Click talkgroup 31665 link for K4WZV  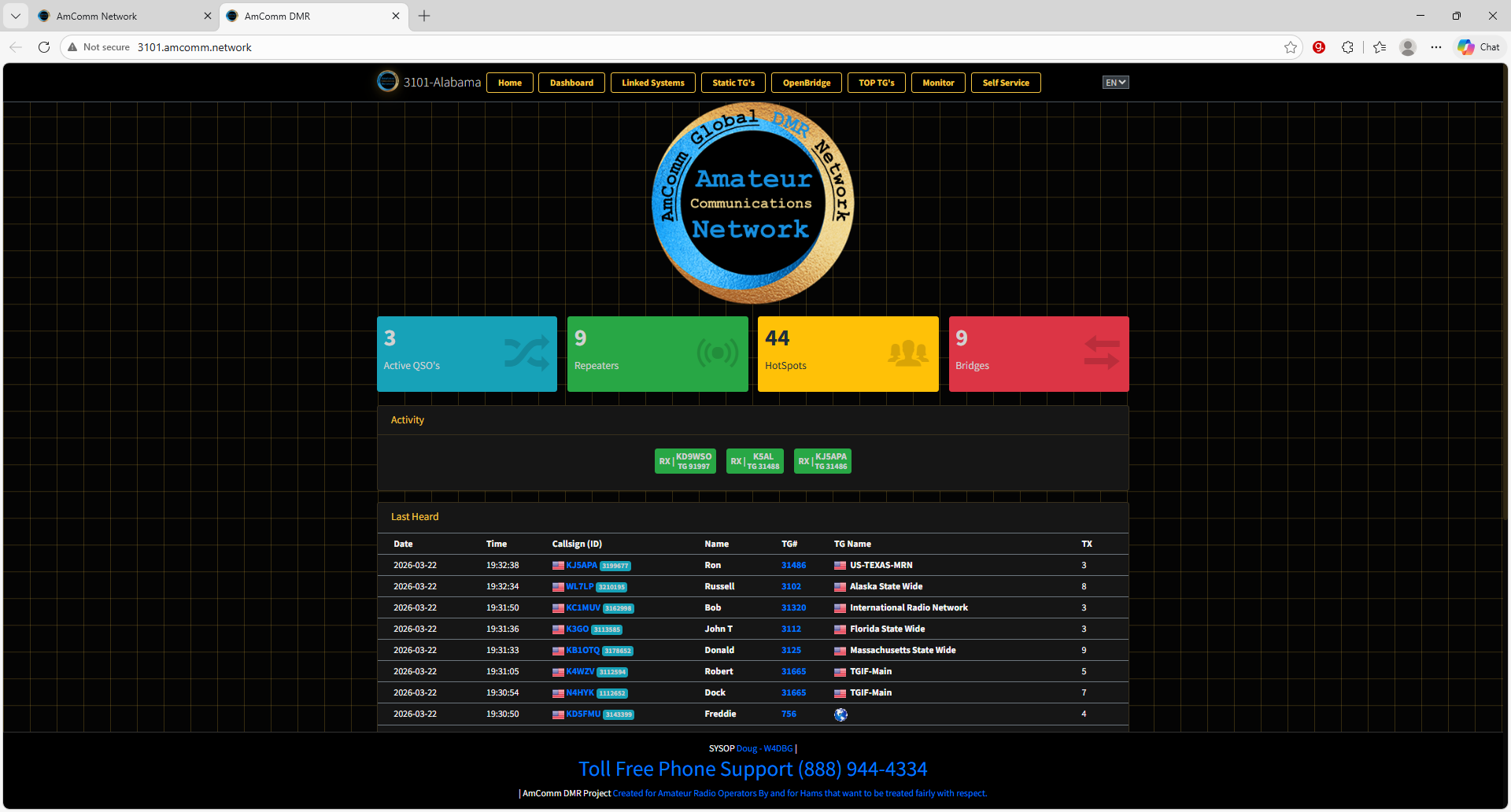click(x=793, y=671)
